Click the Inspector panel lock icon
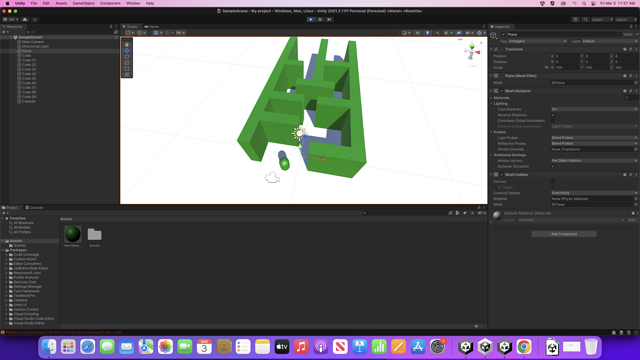This screenshot has width=640, height=360. (631, 27)
